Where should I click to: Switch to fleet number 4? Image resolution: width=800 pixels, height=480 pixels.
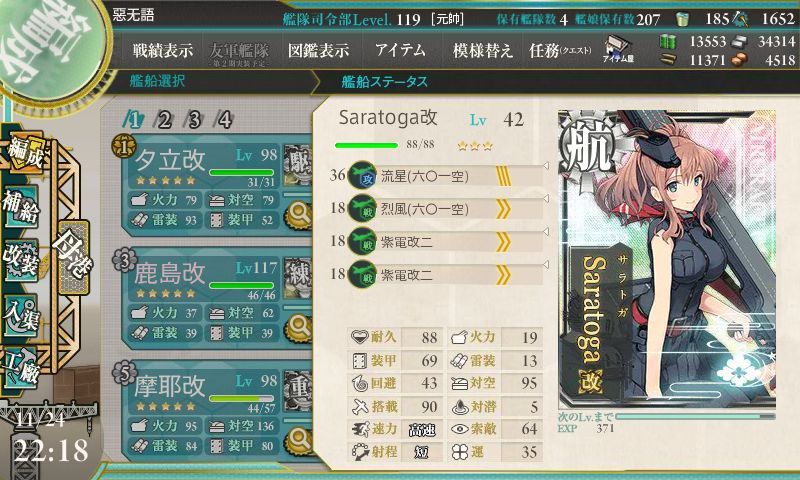pyautogui.click(x=225, y=120)
